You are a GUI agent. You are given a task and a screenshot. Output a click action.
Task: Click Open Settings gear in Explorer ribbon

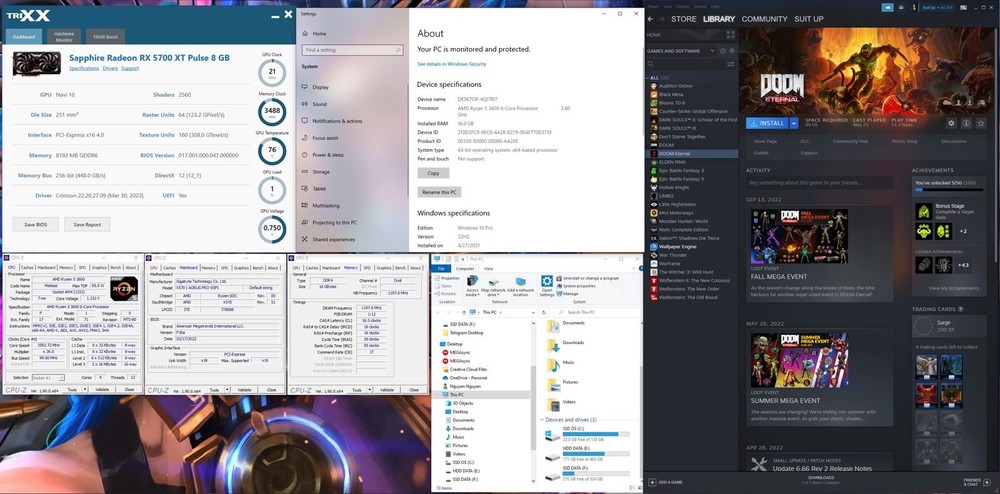click(x=547, y=285)
